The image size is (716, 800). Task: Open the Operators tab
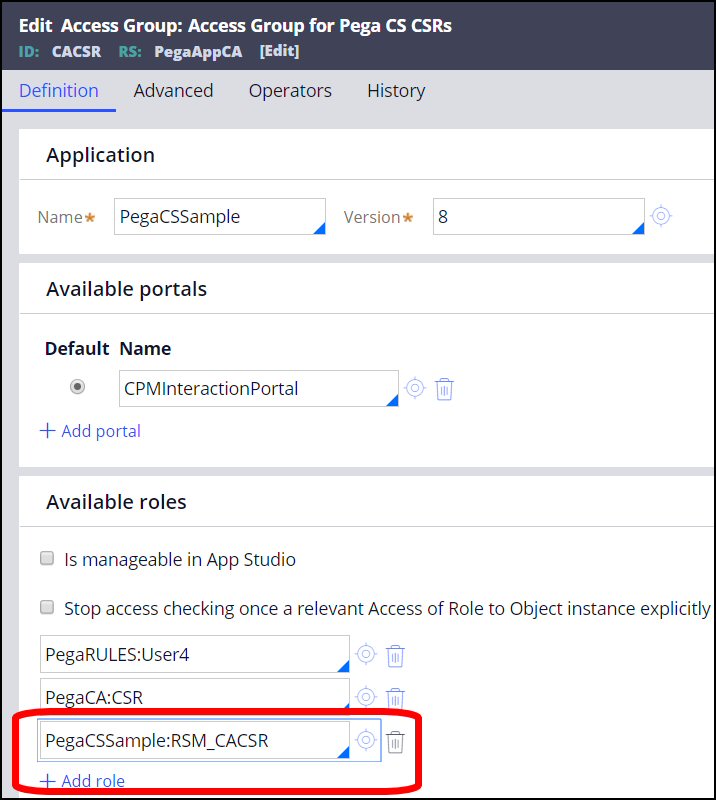[290, 90]
